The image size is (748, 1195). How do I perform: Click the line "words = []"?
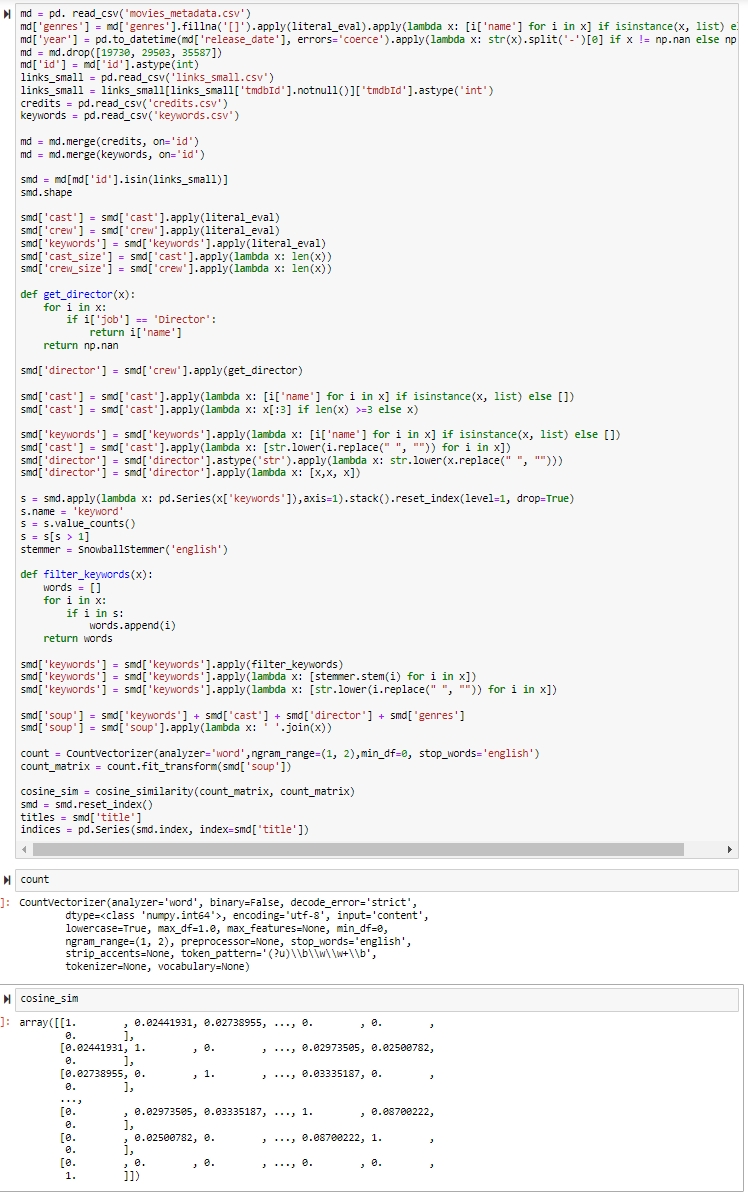point(72,588)
